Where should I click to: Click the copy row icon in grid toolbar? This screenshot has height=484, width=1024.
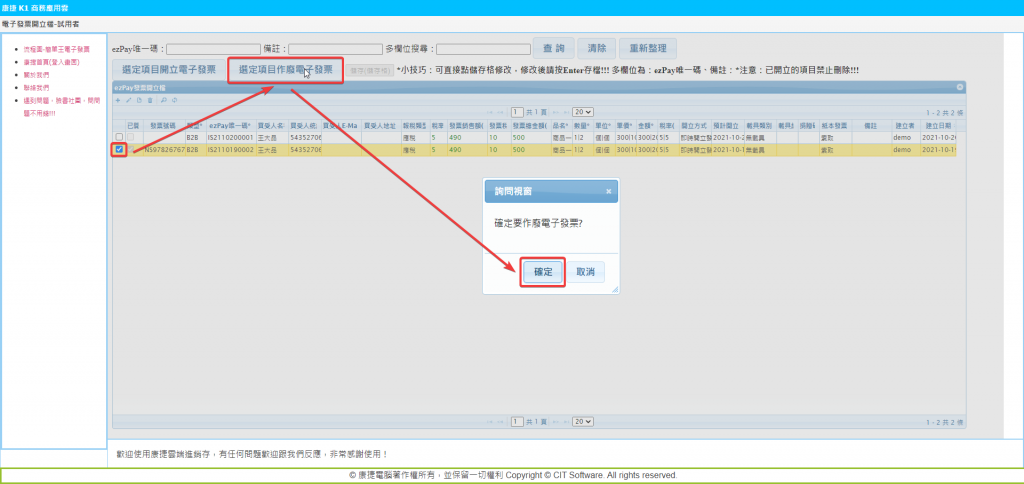pos(139,100)
